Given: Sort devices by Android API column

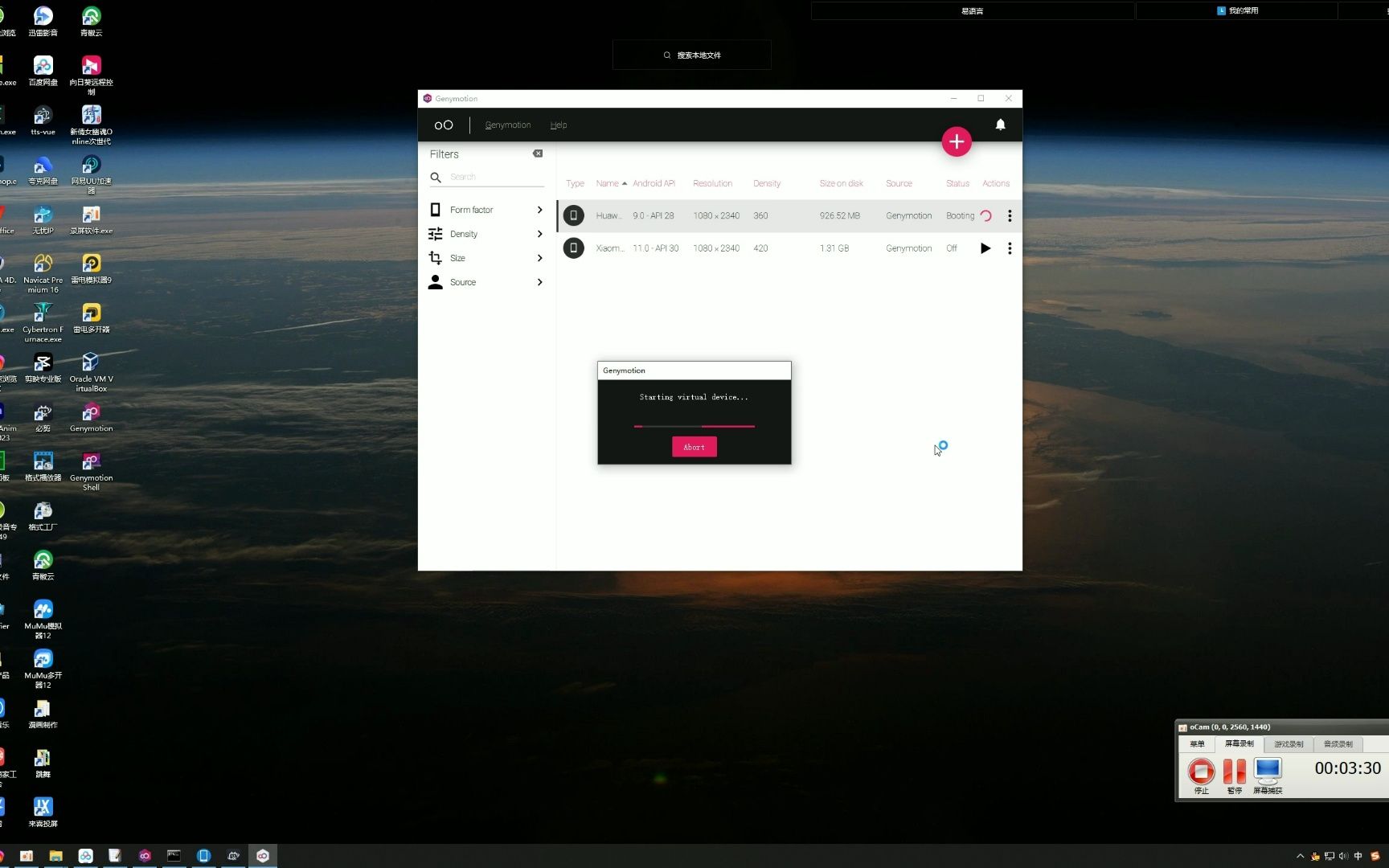Looking at the screenshot, I should pos(654,183).
